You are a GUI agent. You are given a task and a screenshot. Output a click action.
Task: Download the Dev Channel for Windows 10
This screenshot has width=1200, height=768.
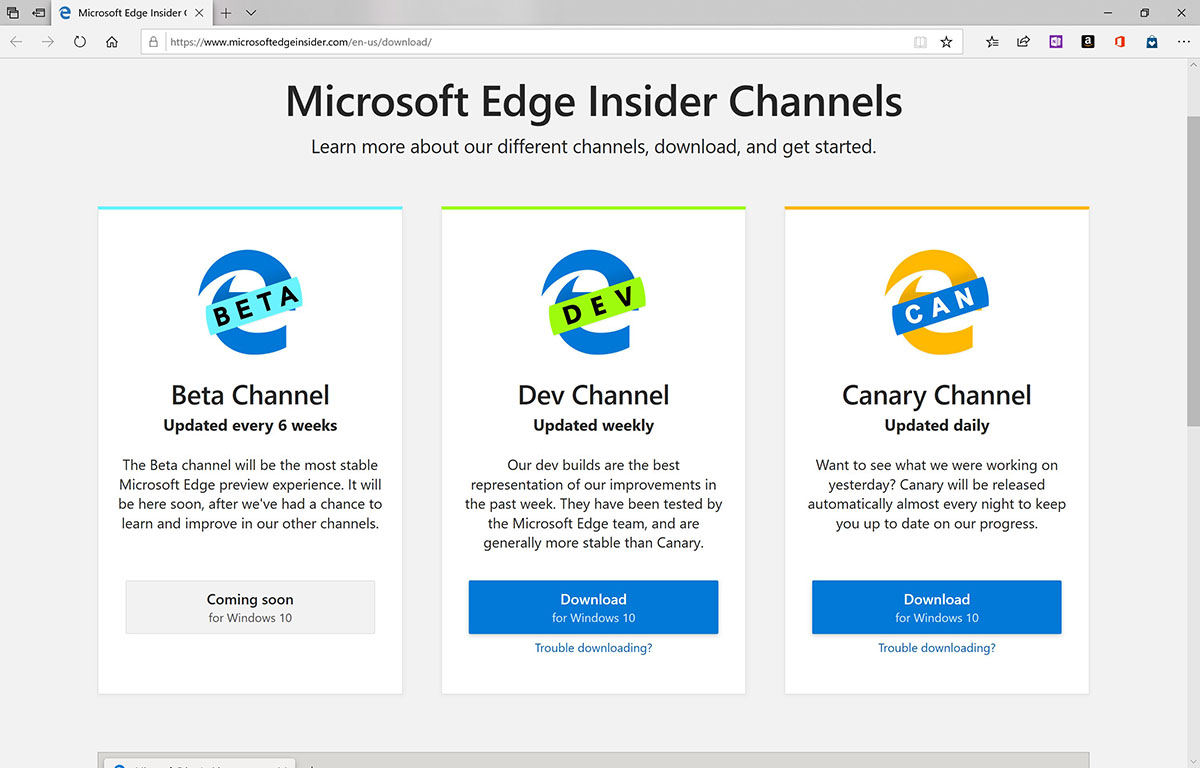(593, 607)
